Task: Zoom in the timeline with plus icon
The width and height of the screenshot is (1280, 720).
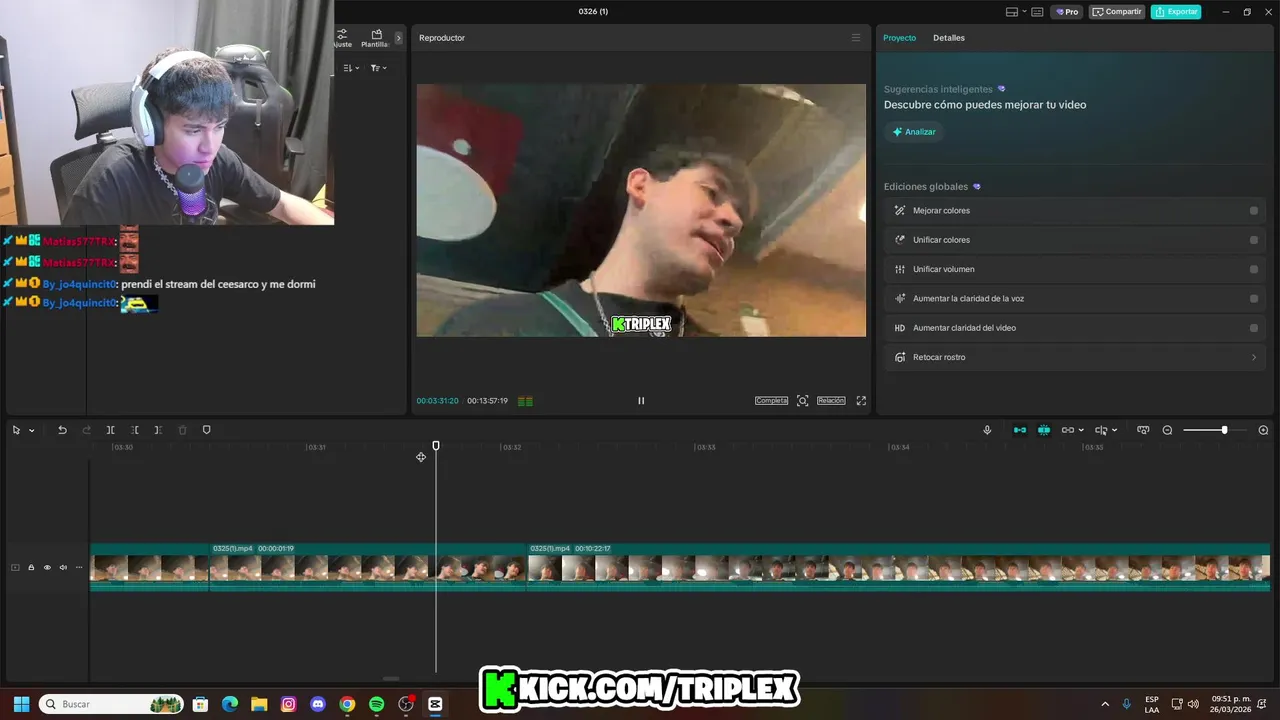Action: [x=1263, y=430]
